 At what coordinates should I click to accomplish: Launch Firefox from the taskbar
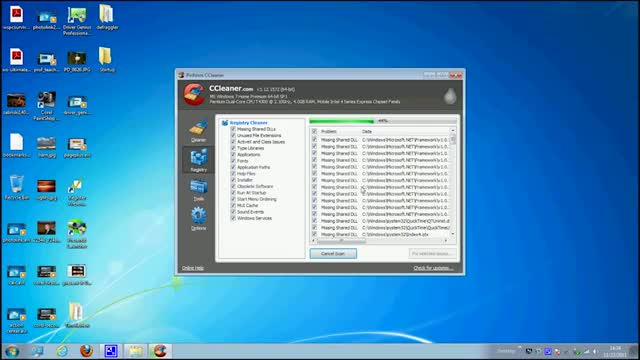point(87,351)
